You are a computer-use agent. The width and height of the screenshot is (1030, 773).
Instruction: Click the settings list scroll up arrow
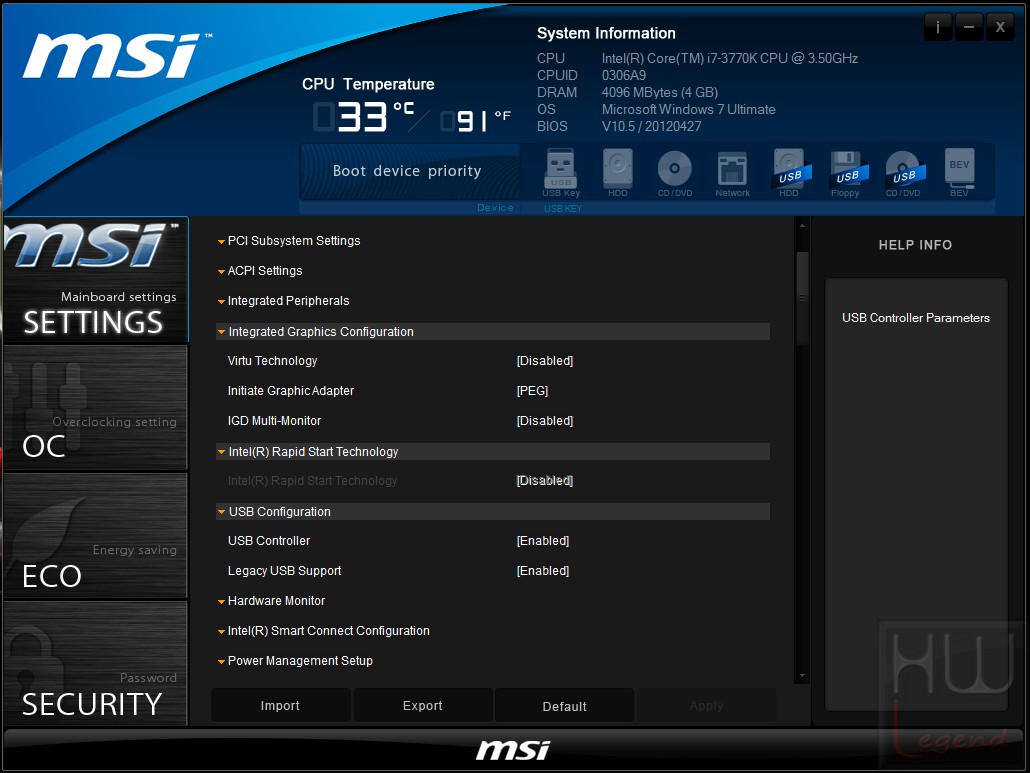tap(802, 226)
